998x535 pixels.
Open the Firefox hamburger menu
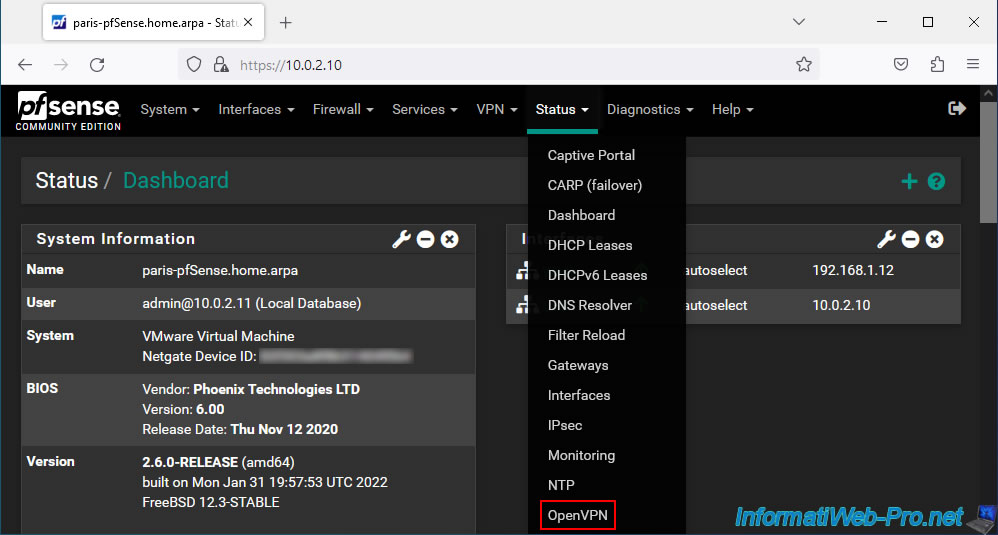pos(973,64)
